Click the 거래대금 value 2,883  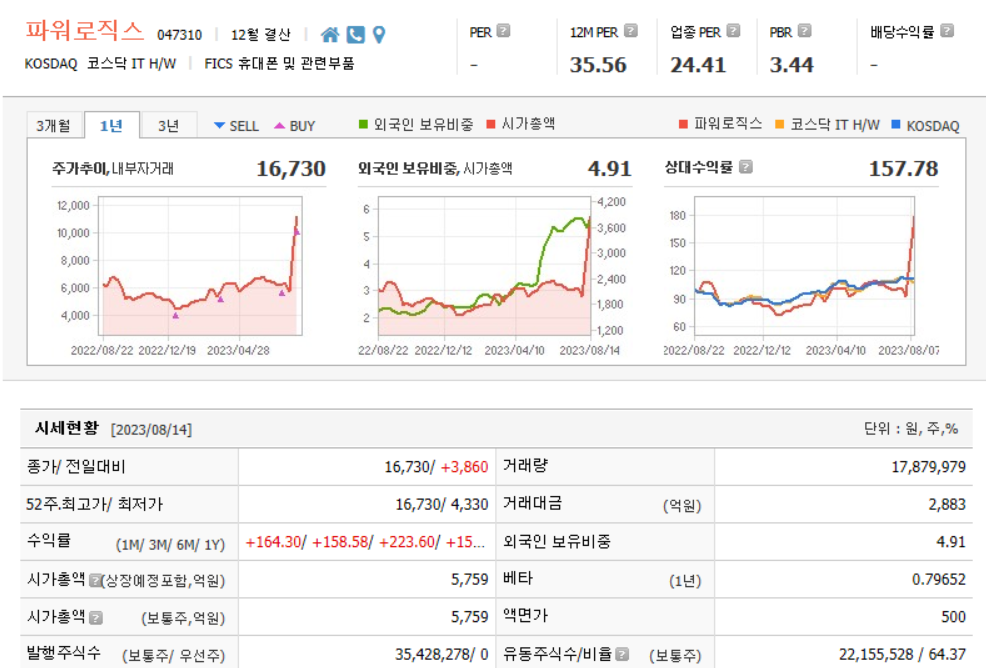(x=946, y=504)
